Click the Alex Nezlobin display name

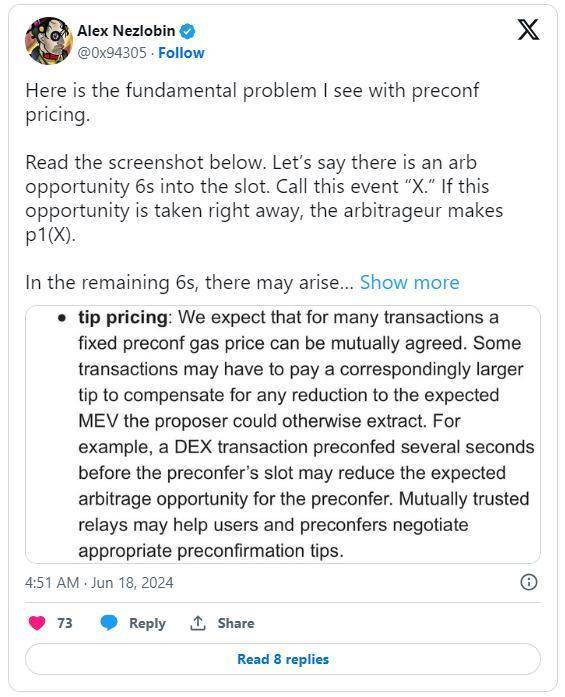point(126,31)
